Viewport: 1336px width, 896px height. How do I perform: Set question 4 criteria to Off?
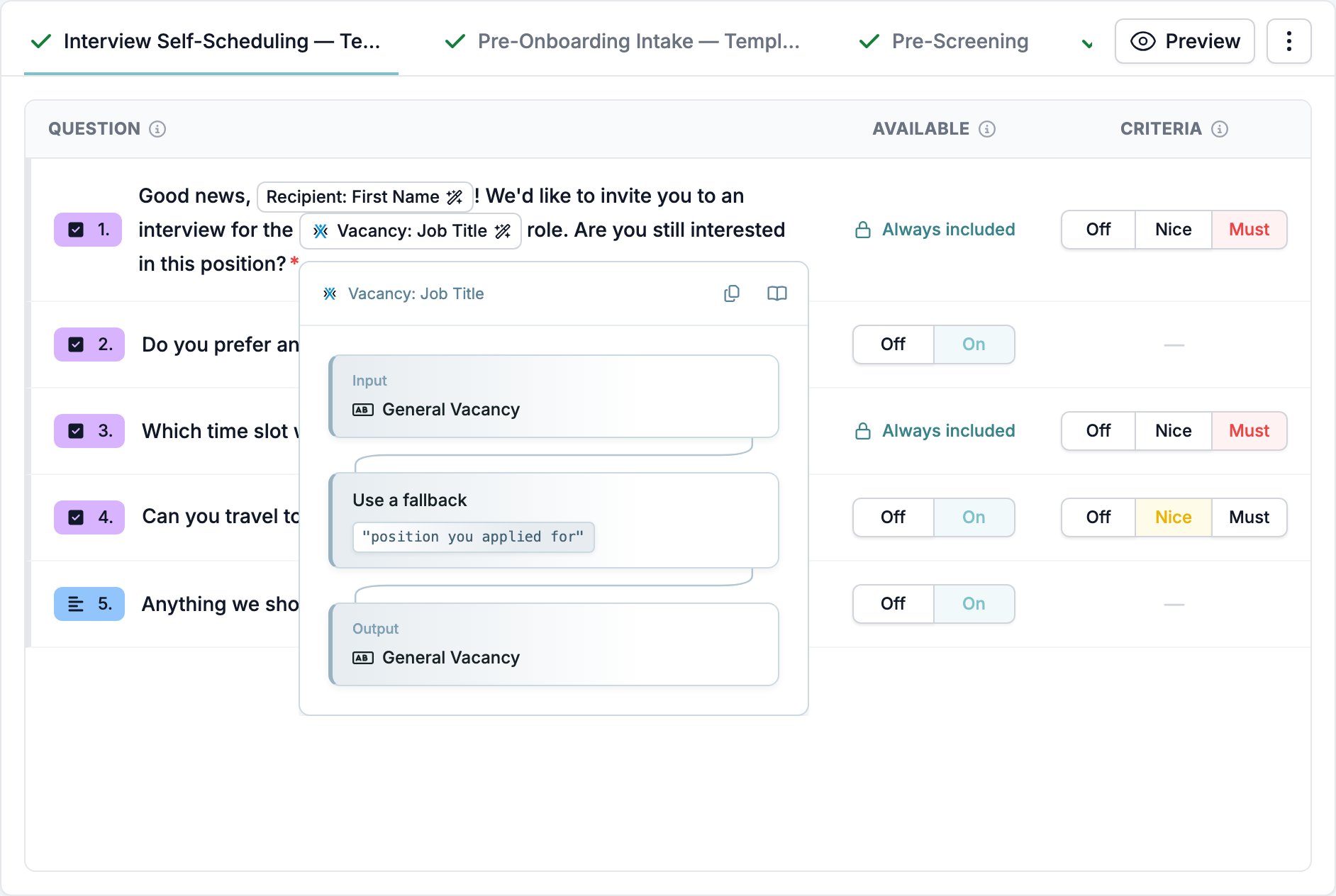click(x=1098, y=517)
